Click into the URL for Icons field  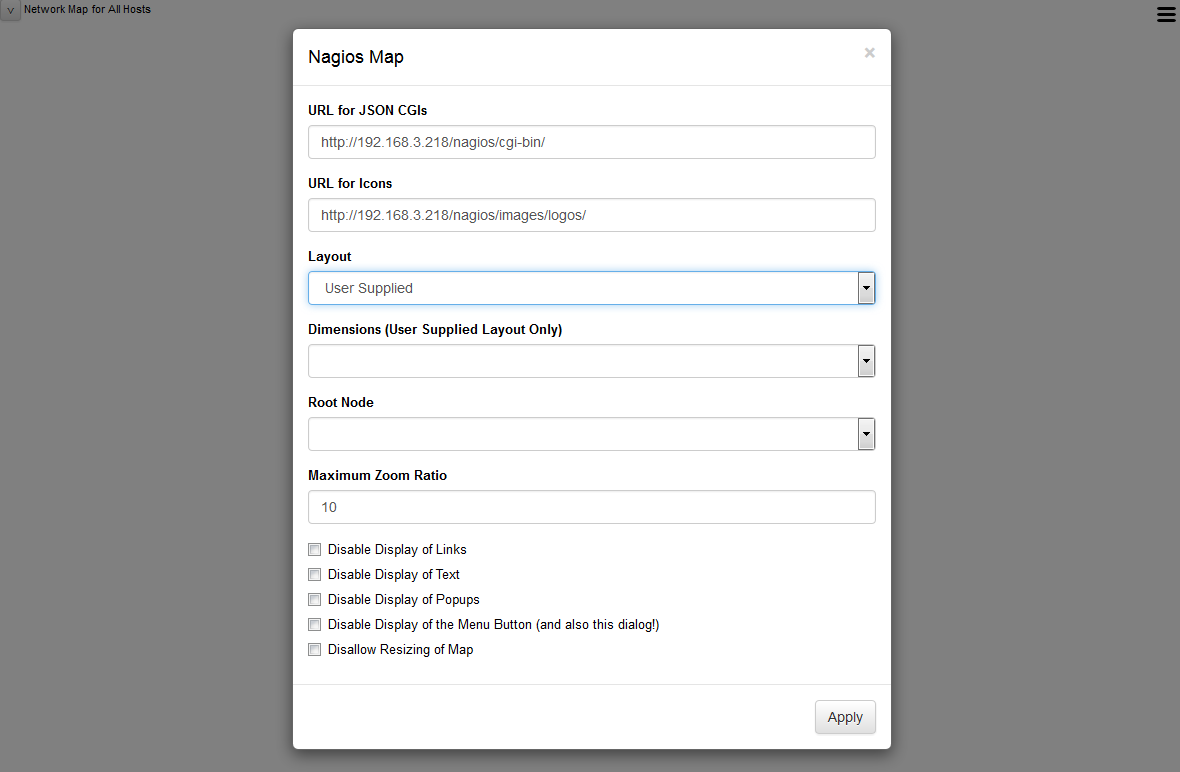591,215
